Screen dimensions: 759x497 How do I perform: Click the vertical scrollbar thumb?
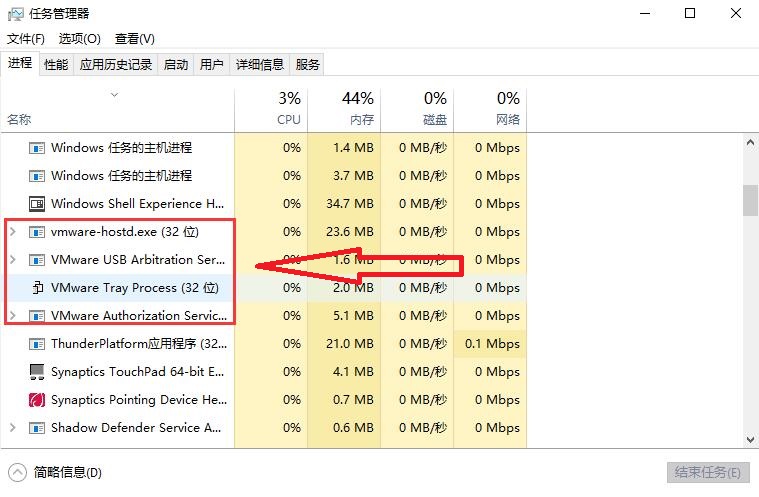pyautogui.click(x=751, y=200)
